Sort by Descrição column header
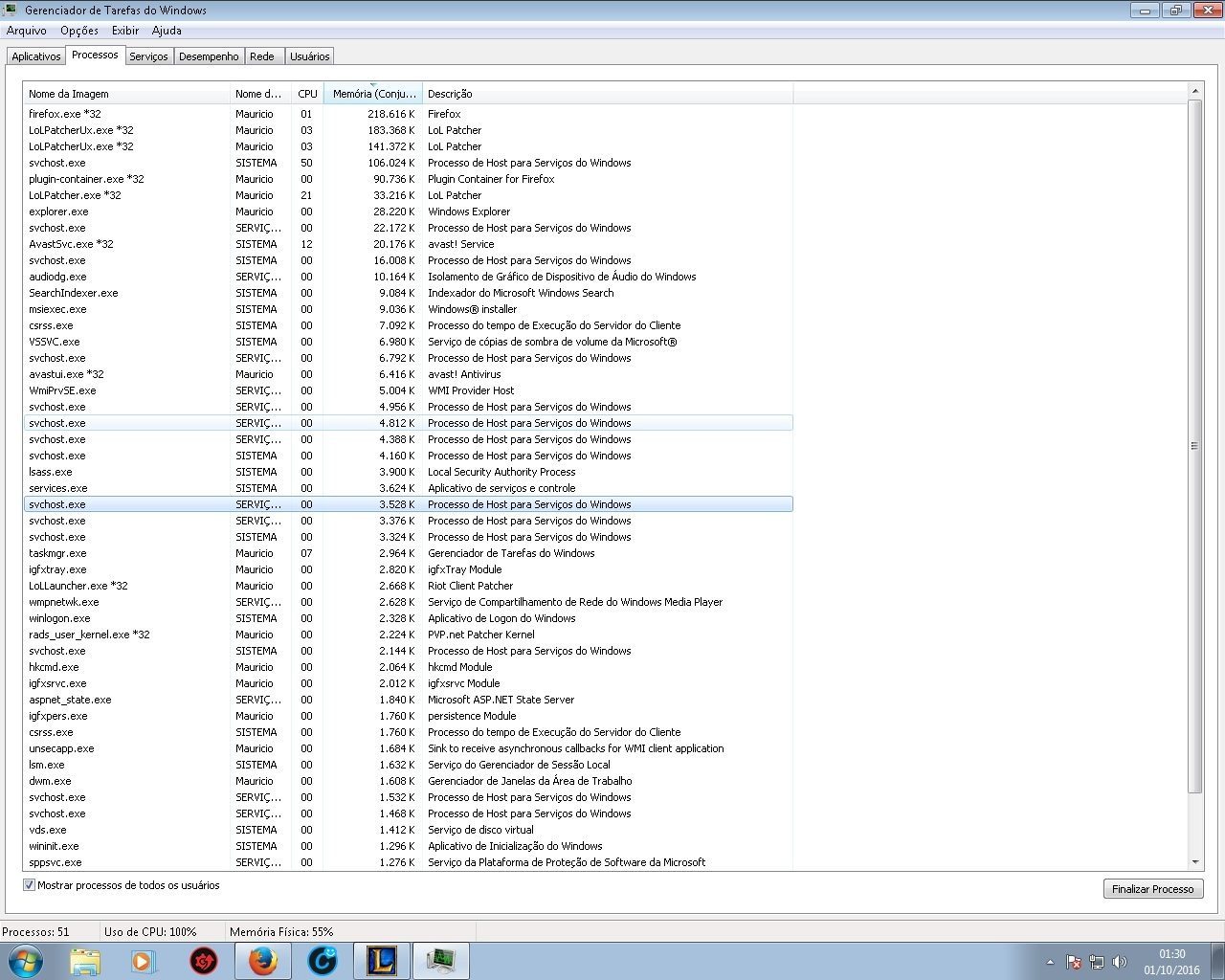This screenshot has height=980, width=1225. point(608,94)
